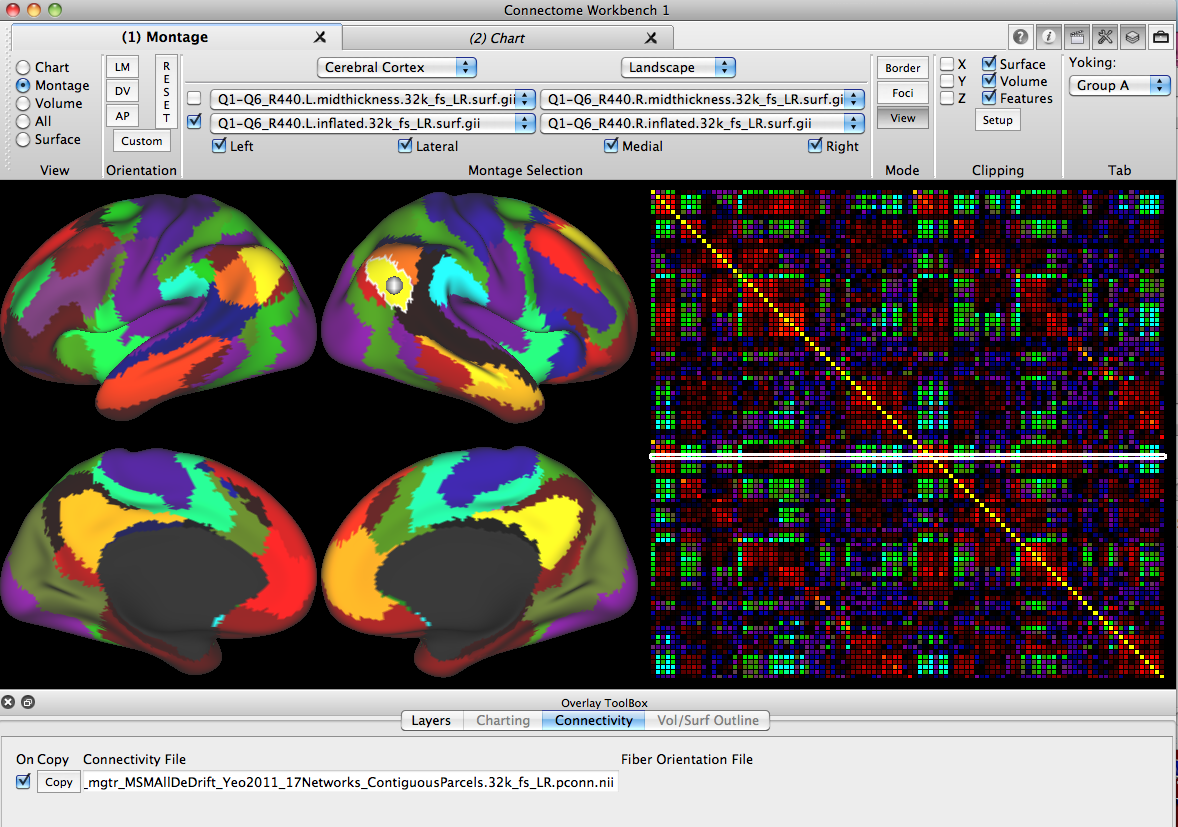This screenshot has width=1178, height=827.
Task: Click the AP orientation button
Action: [x=122, y=116]
